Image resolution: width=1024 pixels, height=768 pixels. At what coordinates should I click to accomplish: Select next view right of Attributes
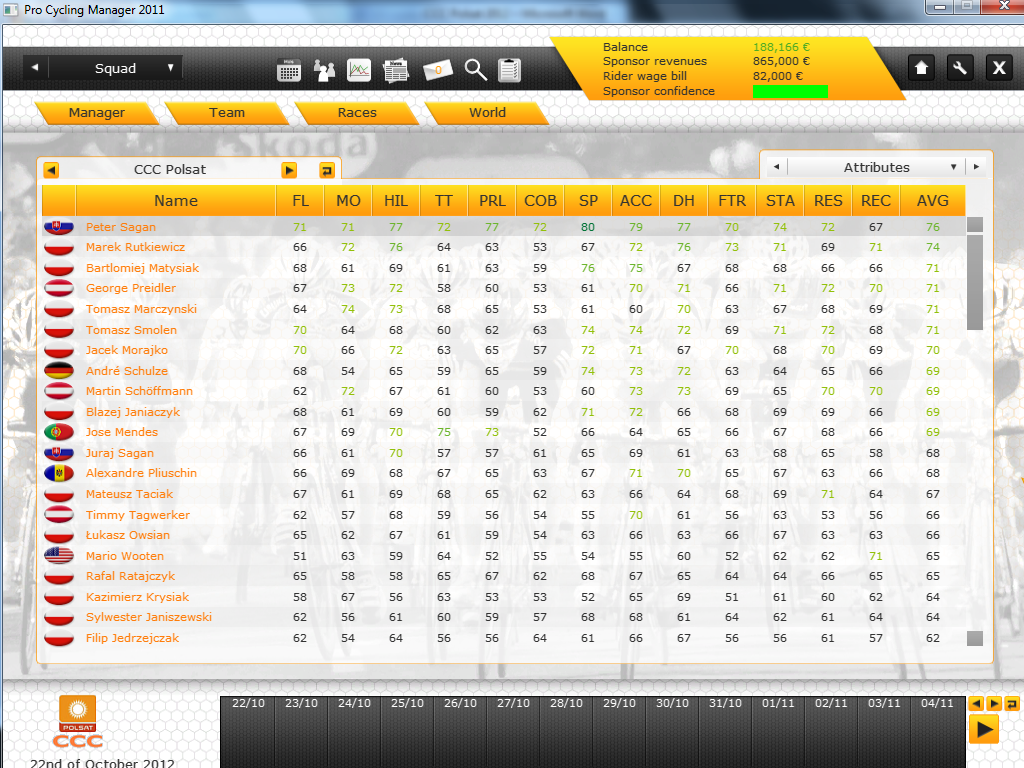click(976, 167)
